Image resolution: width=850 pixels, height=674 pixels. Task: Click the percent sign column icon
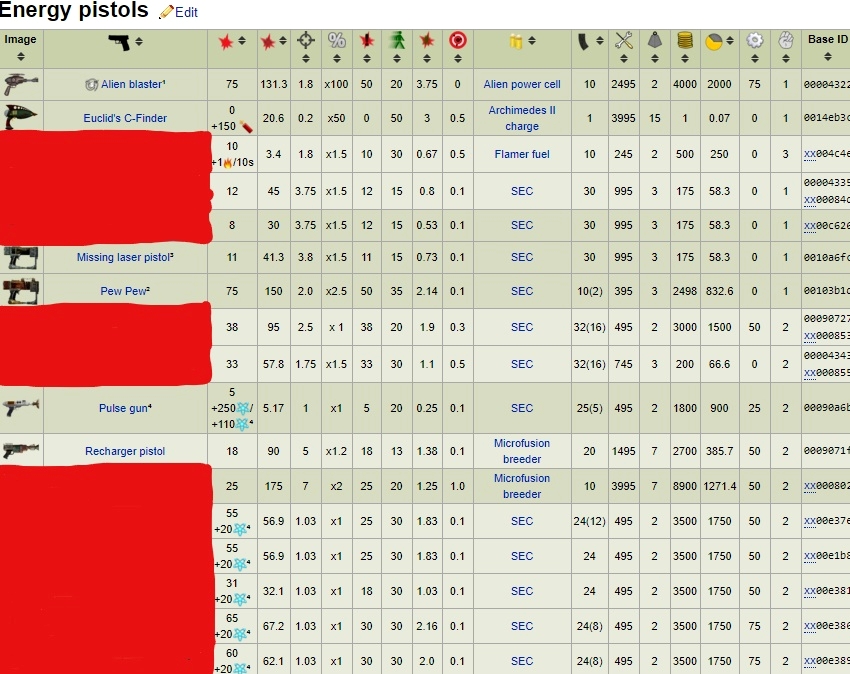336,41
